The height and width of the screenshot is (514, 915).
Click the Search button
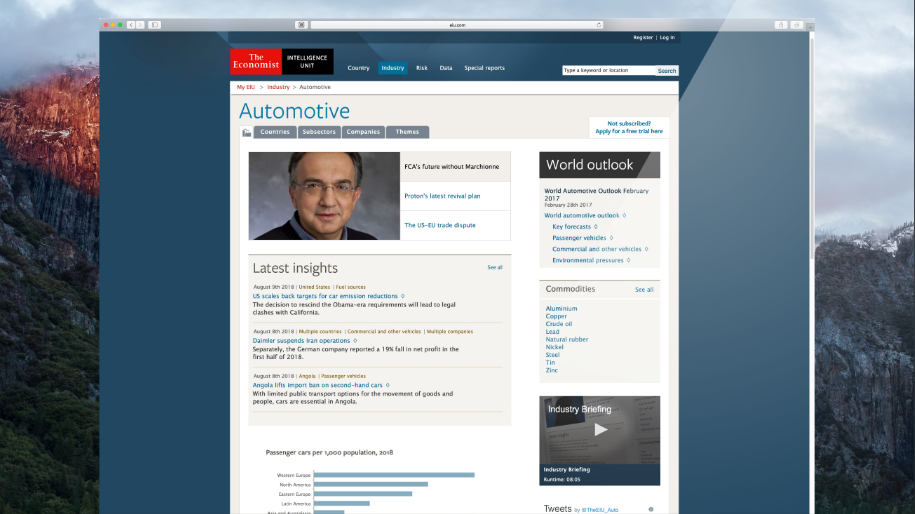pyautogui.click(x=667, y=71)
